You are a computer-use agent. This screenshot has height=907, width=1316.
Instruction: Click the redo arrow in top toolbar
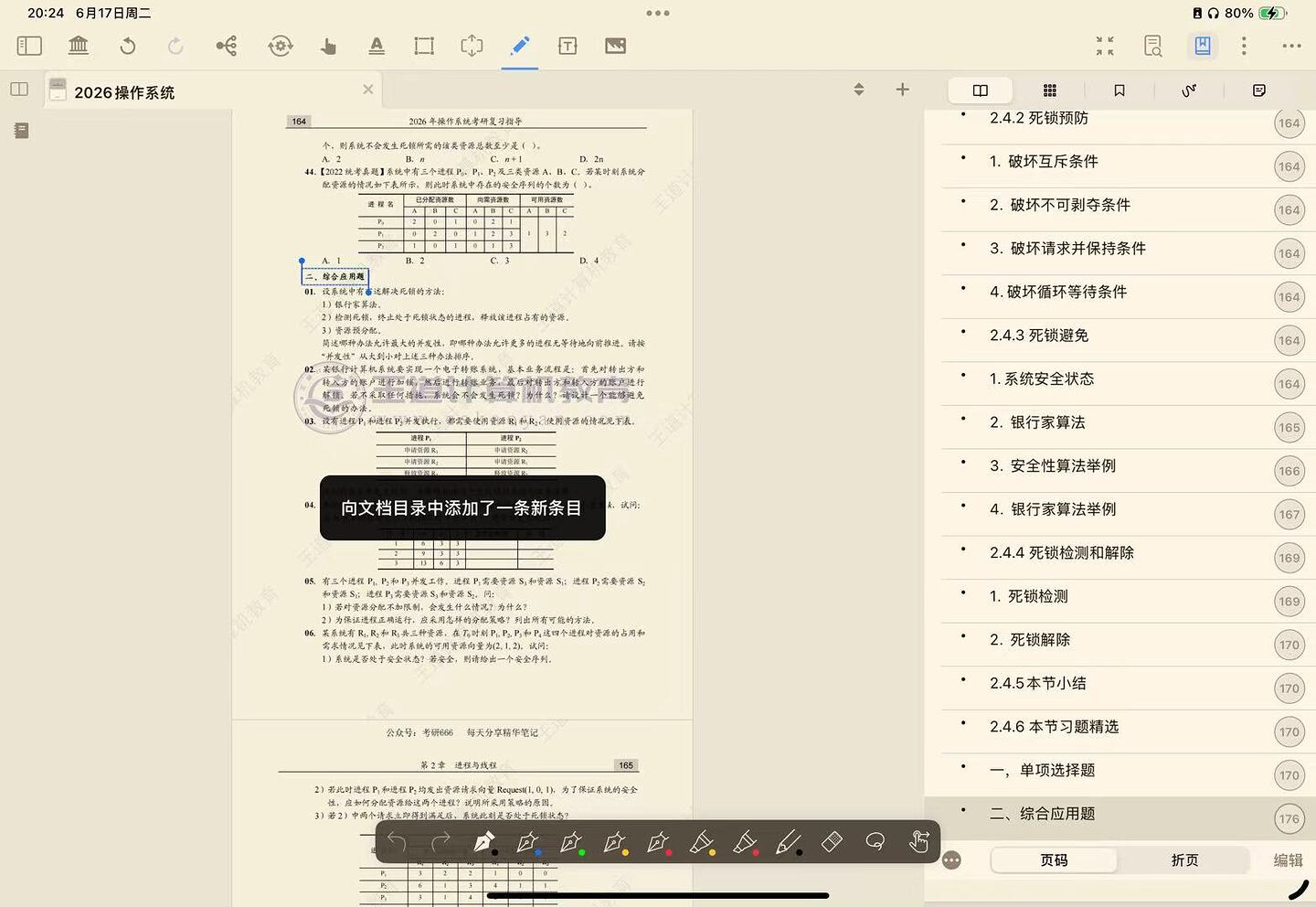[x=175, y=46]
